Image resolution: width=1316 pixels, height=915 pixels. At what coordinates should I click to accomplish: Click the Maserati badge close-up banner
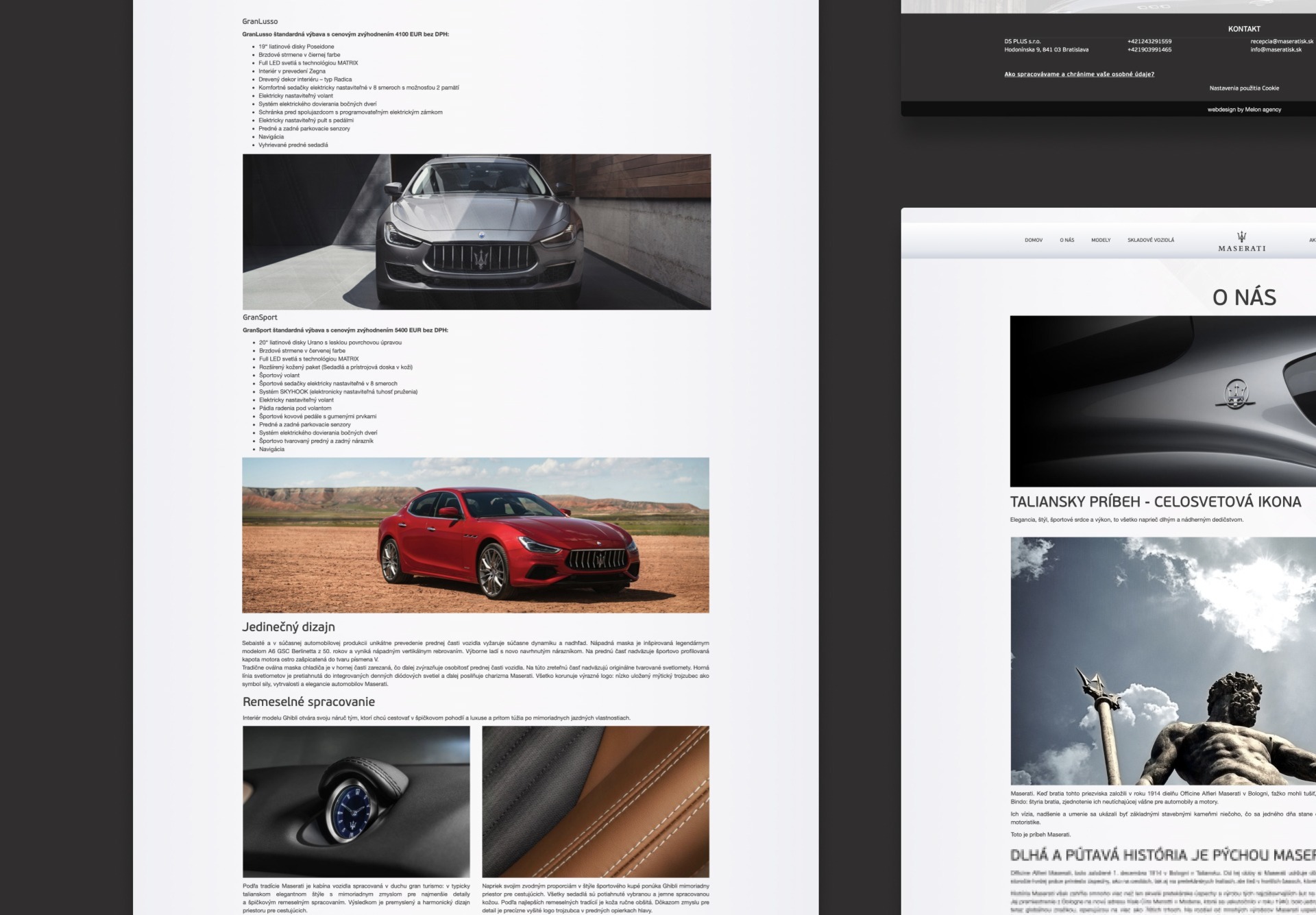point(1162,401)
